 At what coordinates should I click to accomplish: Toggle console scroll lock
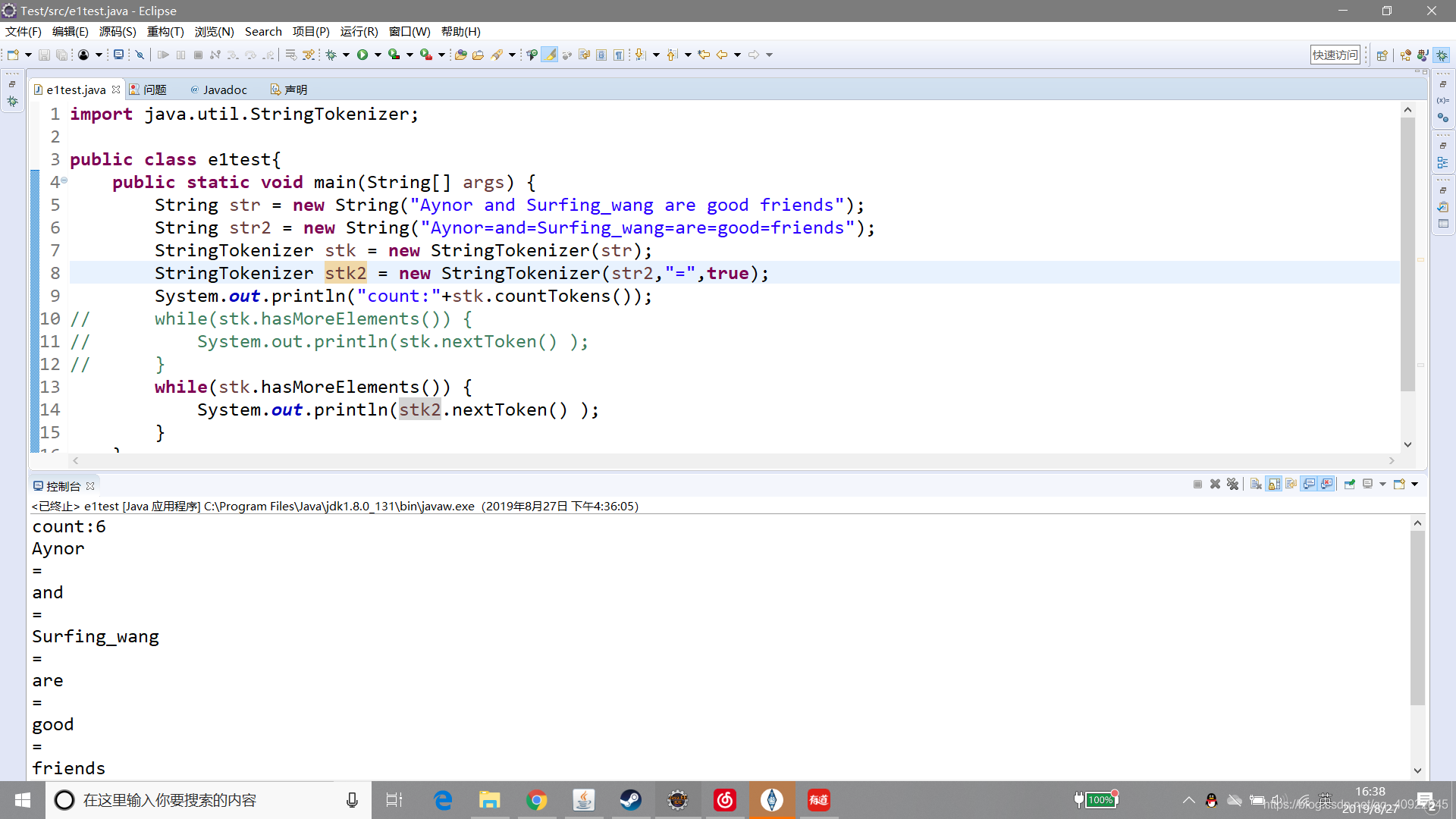point(1273,484)
